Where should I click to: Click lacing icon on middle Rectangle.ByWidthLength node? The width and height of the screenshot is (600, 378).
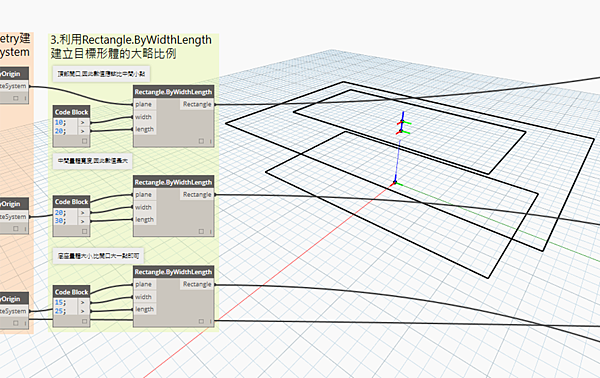coord(210,231)
